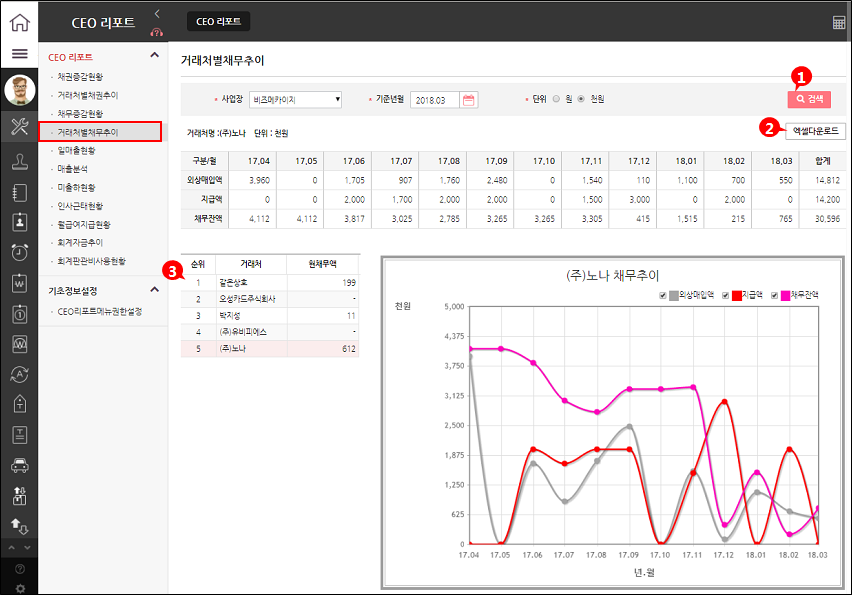Click the 검색 search button
Screen dimensions: 852x595
809,99
